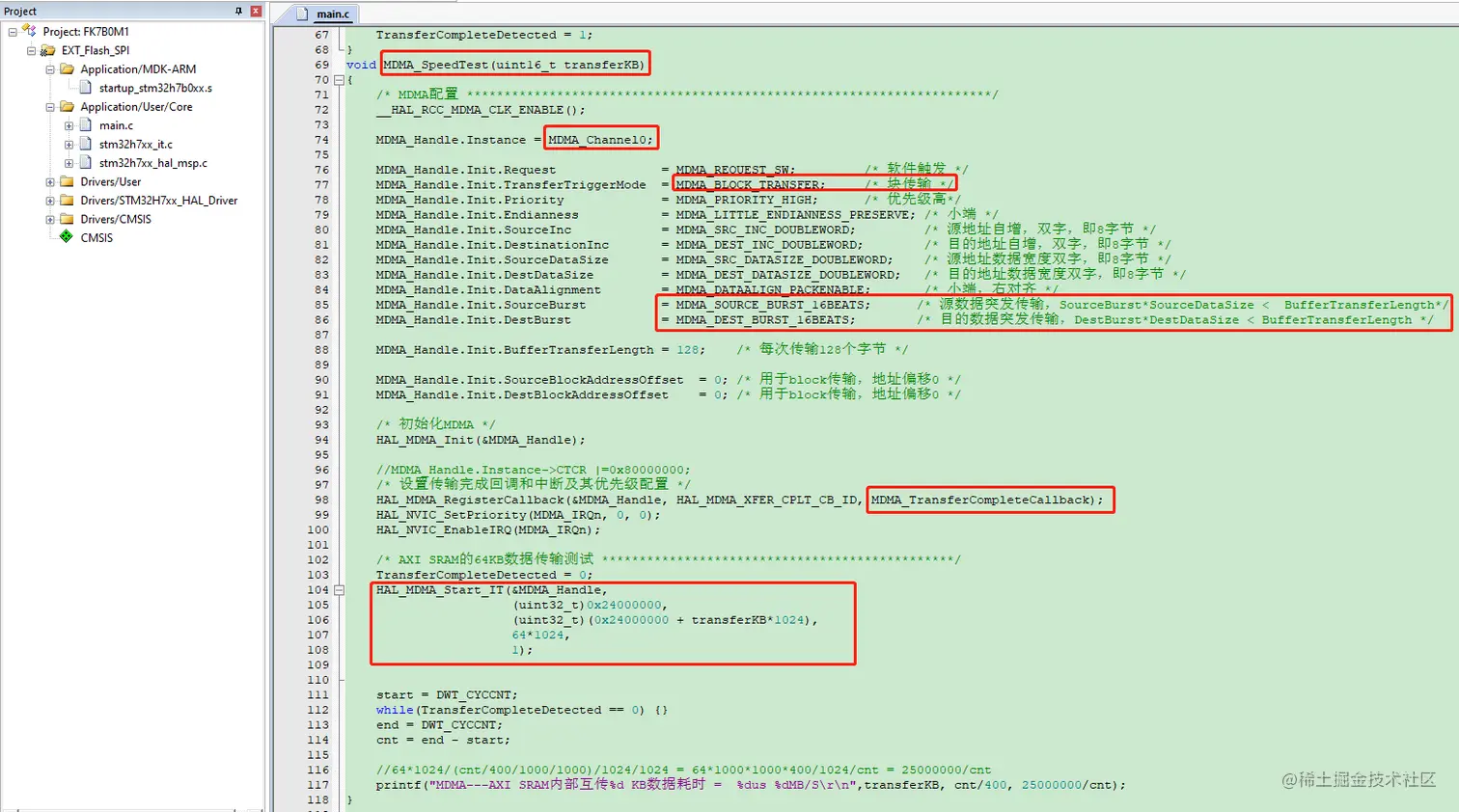The width and height of the screenshot is (1459, 812).
Task: Expand main.c dependencies in project tree
Action: pyautogui.click(x=69, y=125)
